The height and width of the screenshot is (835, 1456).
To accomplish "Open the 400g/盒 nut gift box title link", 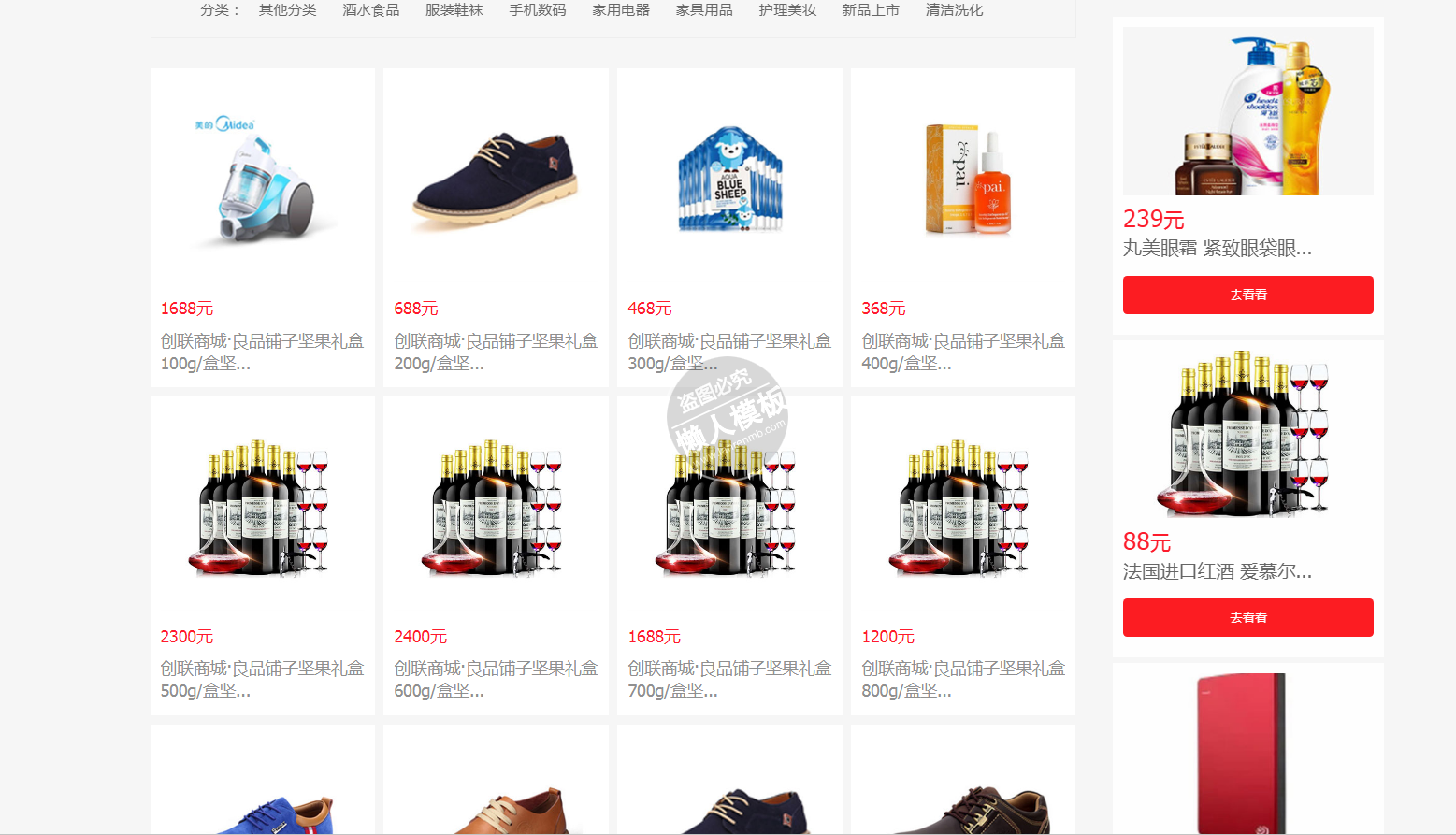I will click(x=963, y=353).
